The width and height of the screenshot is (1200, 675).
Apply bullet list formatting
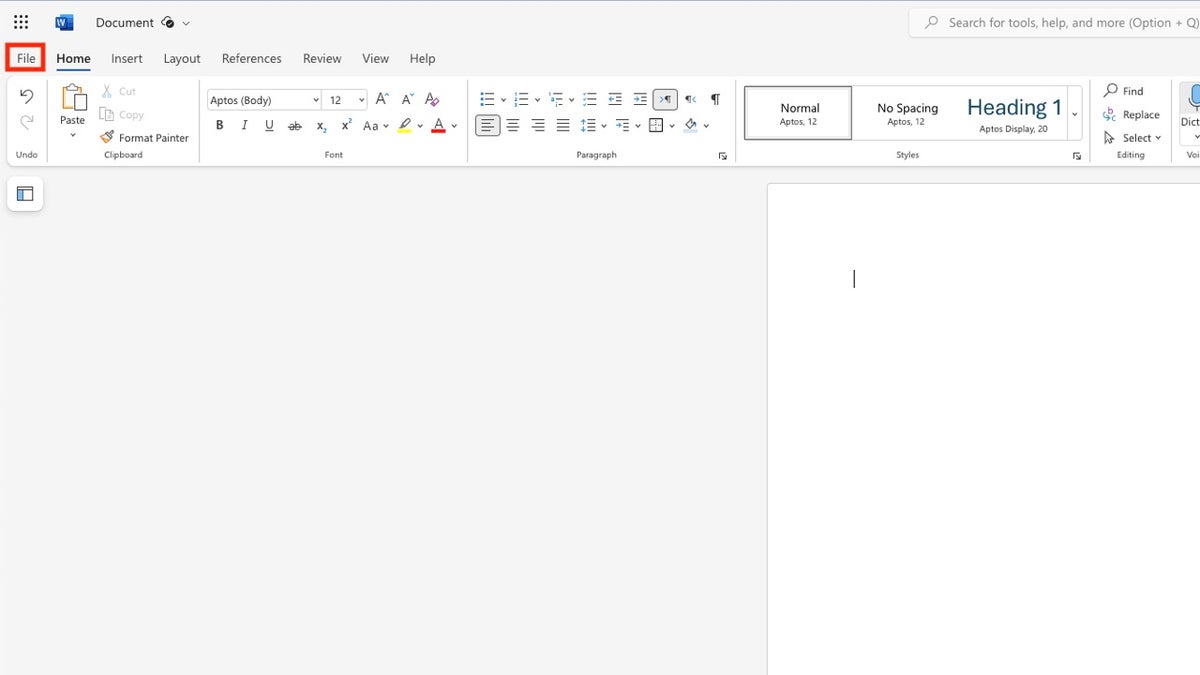pyautogui.click(x=487, y=99)
